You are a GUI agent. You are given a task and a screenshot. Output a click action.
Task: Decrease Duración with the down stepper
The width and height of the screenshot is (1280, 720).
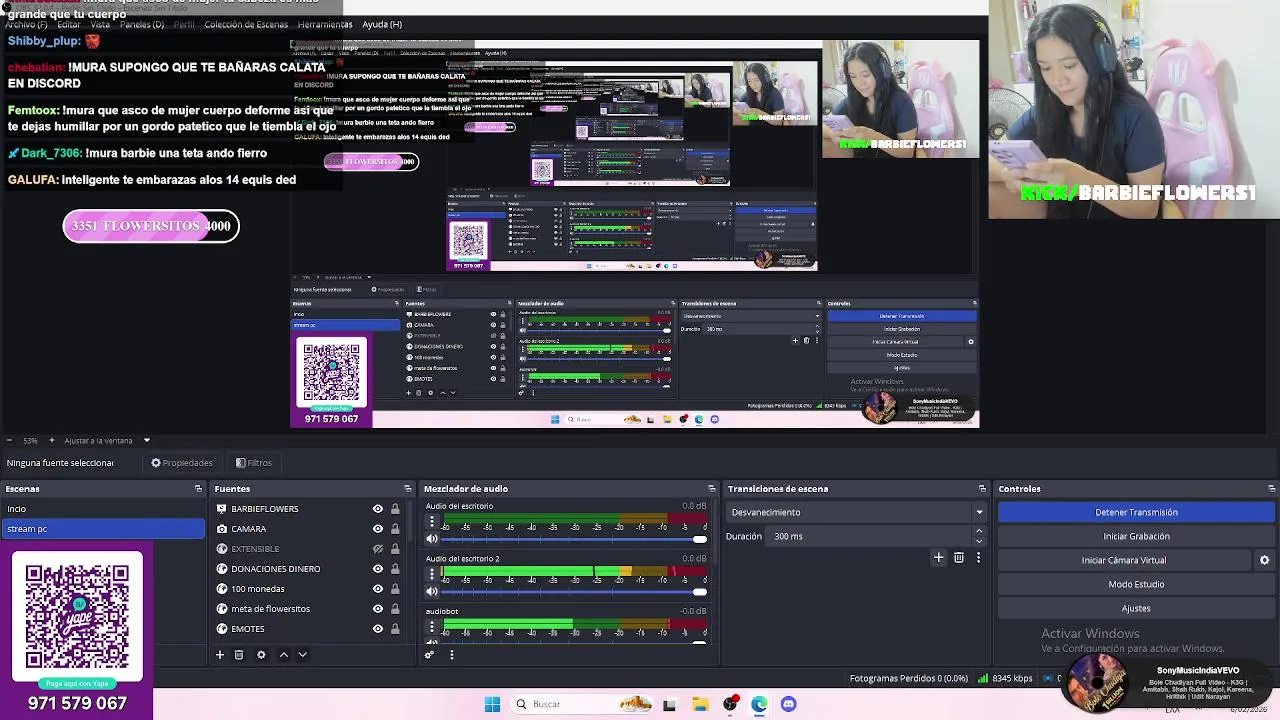979,541
